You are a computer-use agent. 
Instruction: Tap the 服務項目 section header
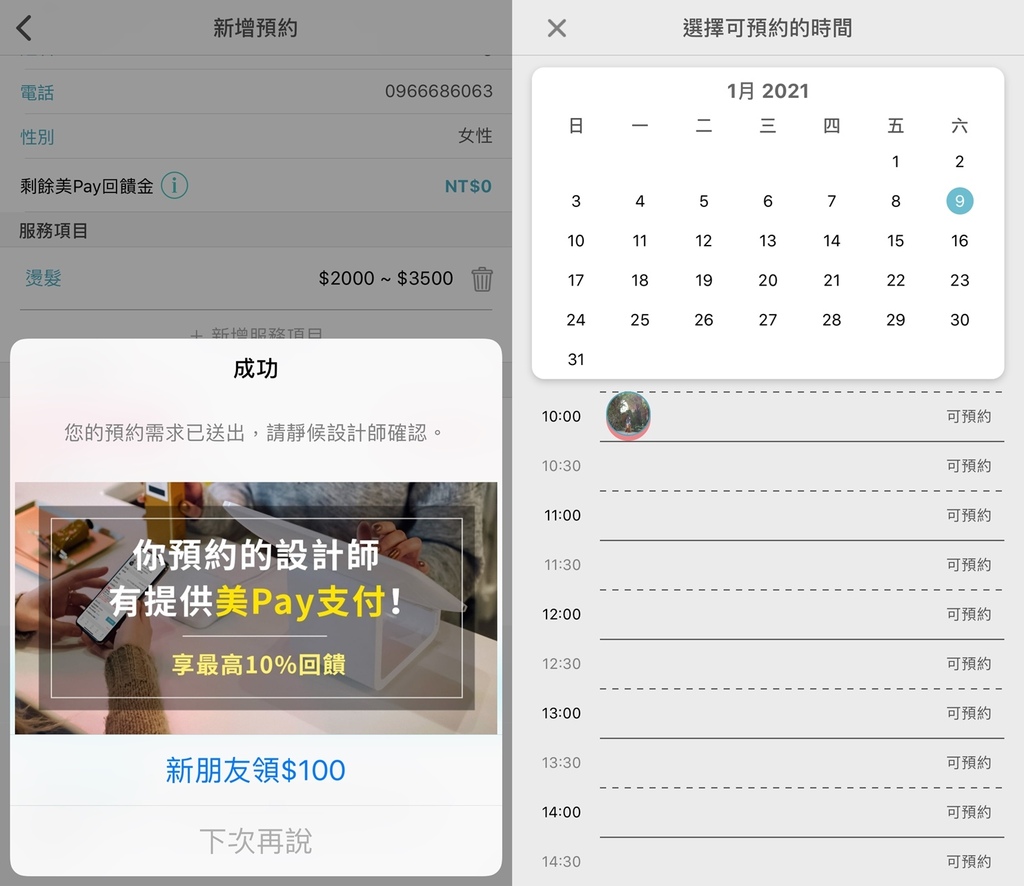click(53, 230)
